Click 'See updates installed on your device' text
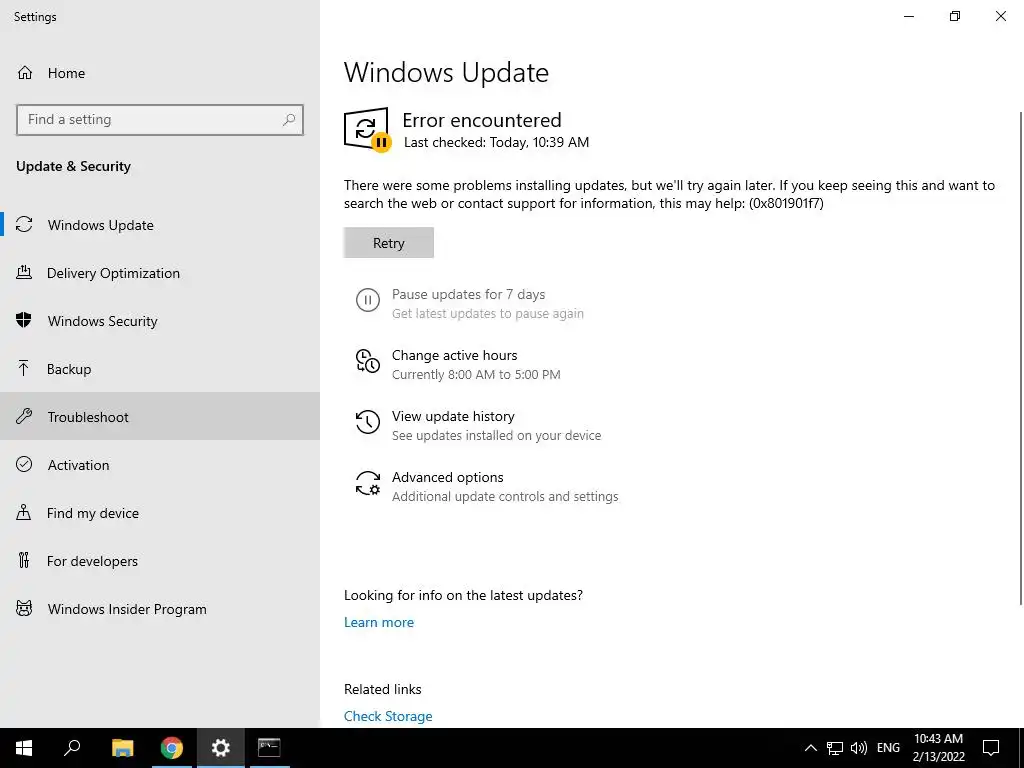 [496, 436]
